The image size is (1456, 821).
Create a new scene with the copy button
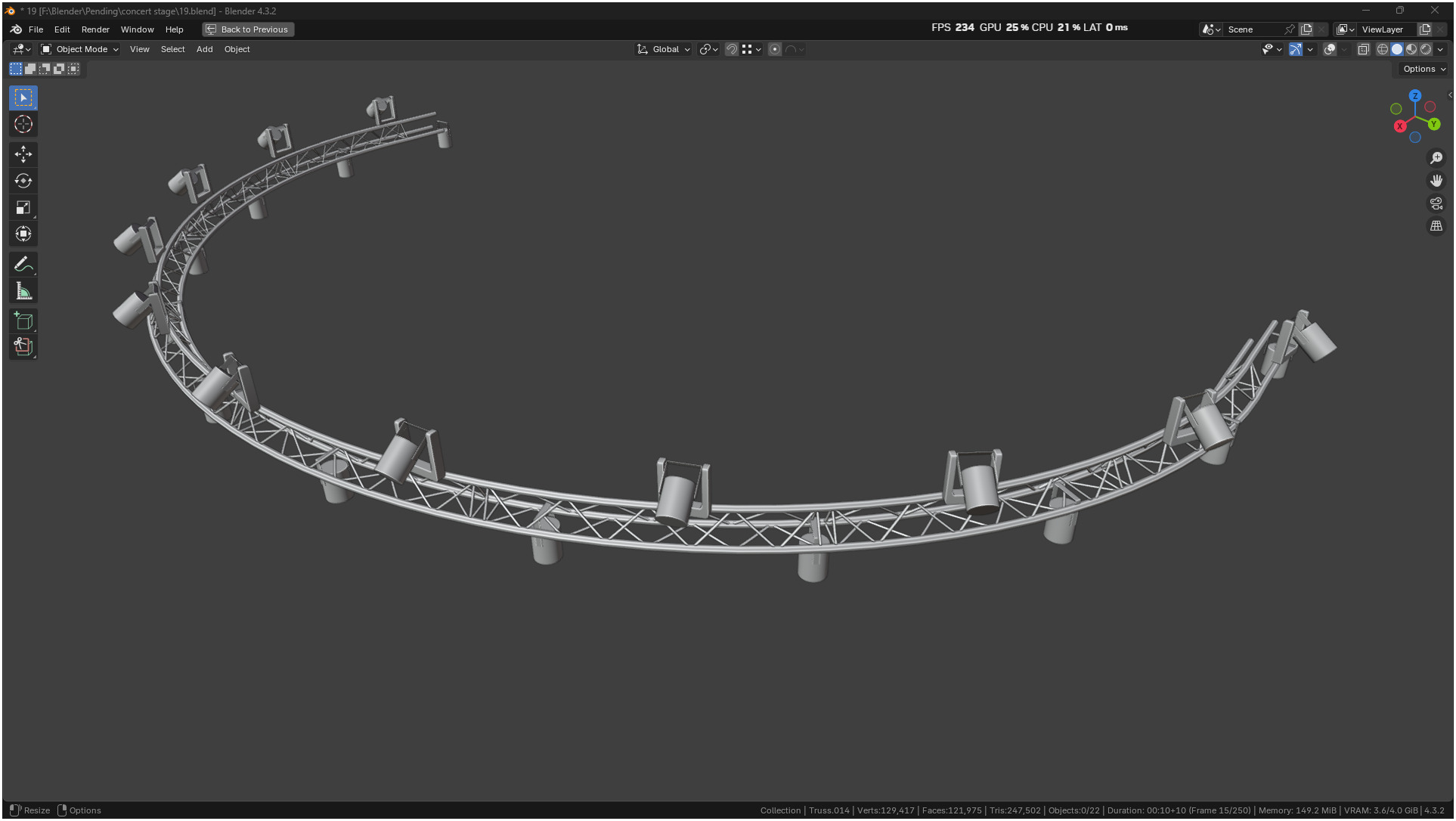pos(1306,29)
